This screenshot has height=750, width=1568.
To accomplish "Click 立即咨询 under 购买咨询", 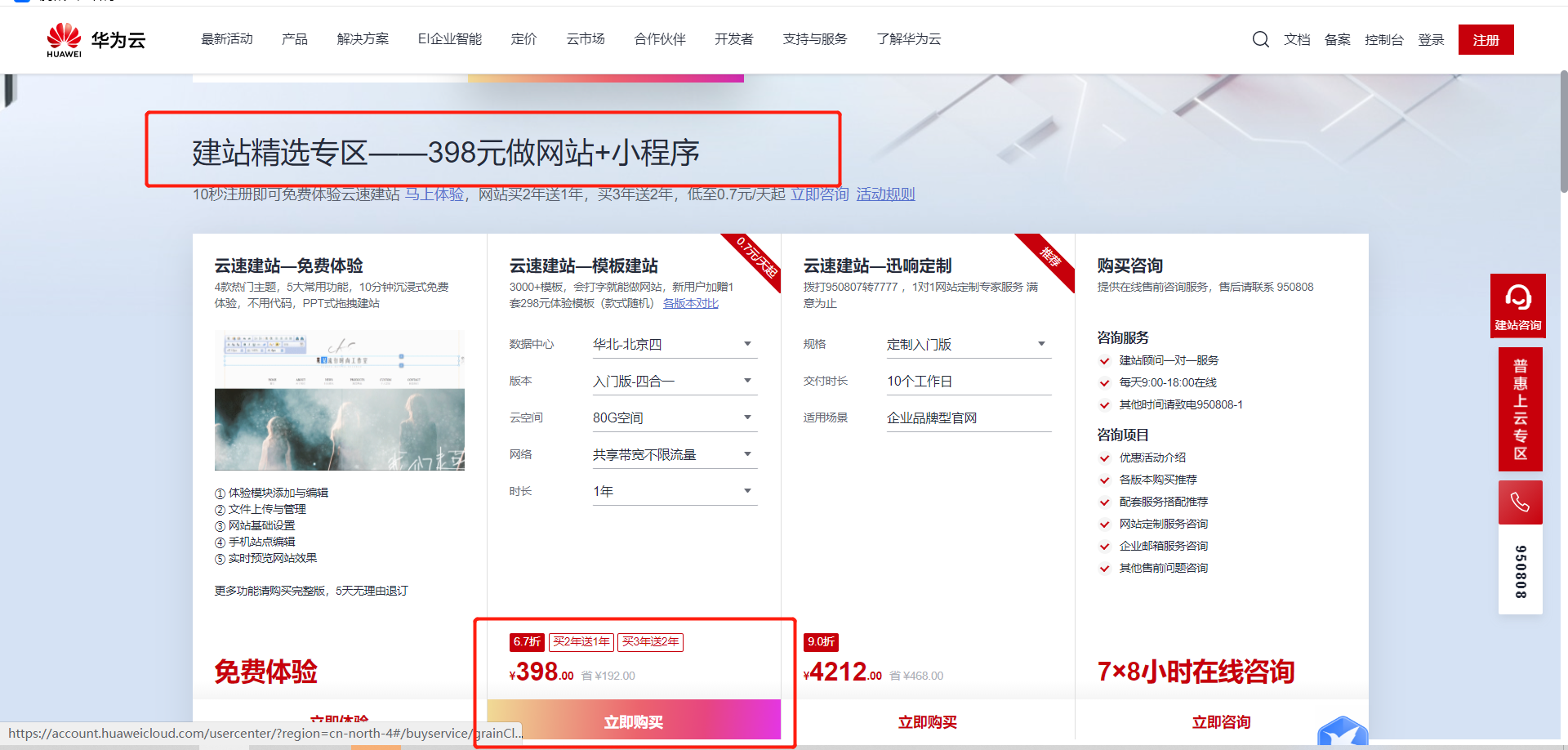I will 1222,722.
